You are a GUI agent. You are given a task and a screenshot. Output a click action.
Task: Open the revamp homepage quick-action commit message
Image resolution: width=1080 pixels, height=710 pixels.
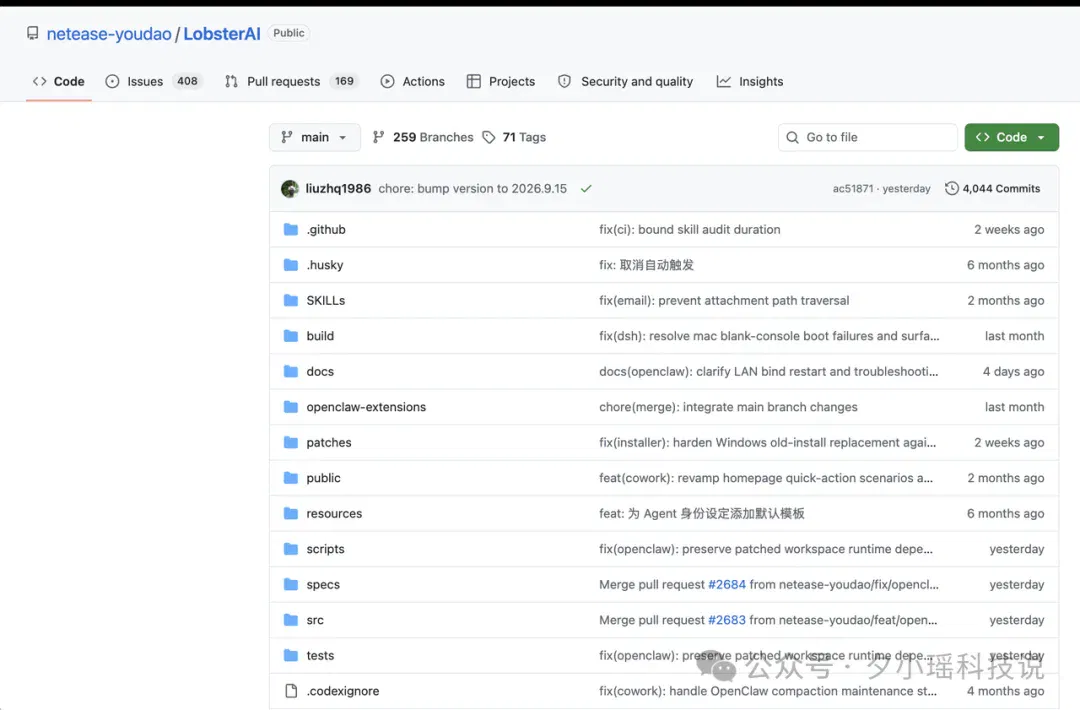[x=766, y=478]
